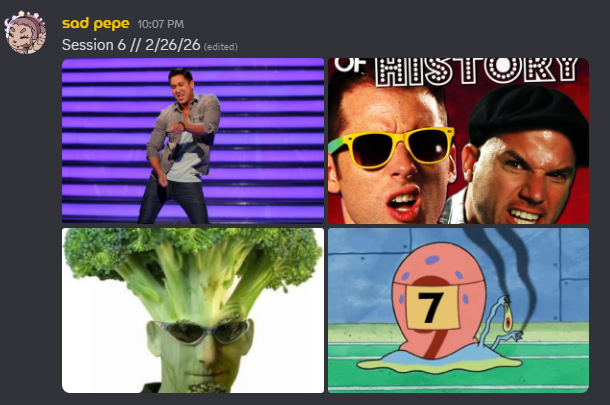Open the broccoli head with sunglasses image
Image resolution: width=610 pixels, height=405 pixels.
[x=193, y=310]
